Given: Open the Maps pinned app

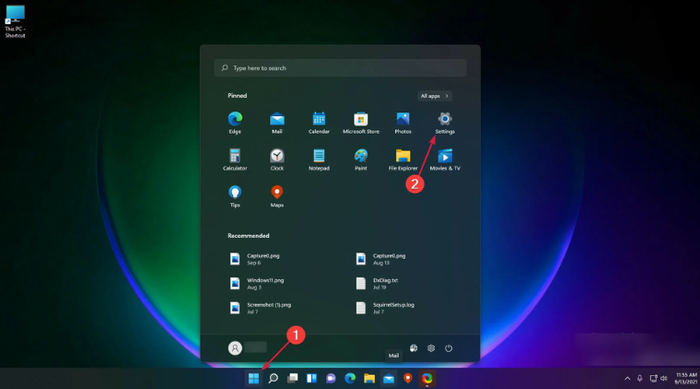Looking at the screenshot, I should pyautogui.click(x=277, y=196).
